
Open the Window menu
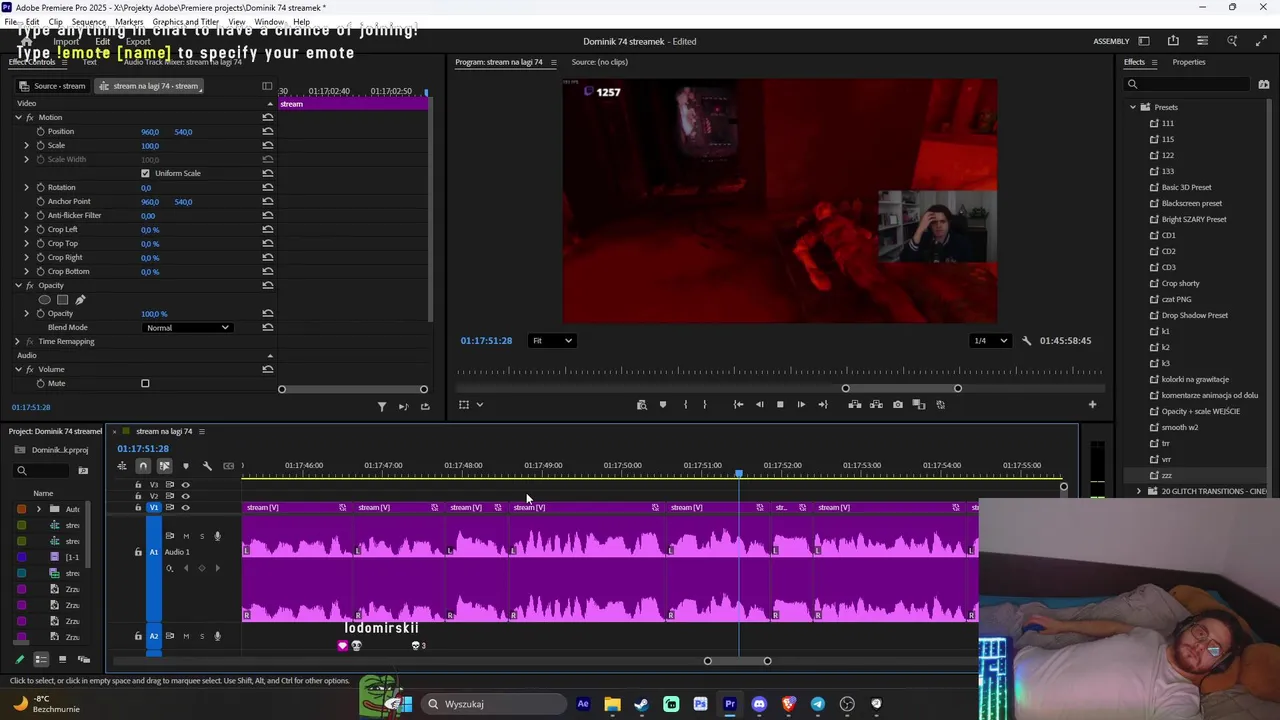pyautogui.click(x=269, y=21)
